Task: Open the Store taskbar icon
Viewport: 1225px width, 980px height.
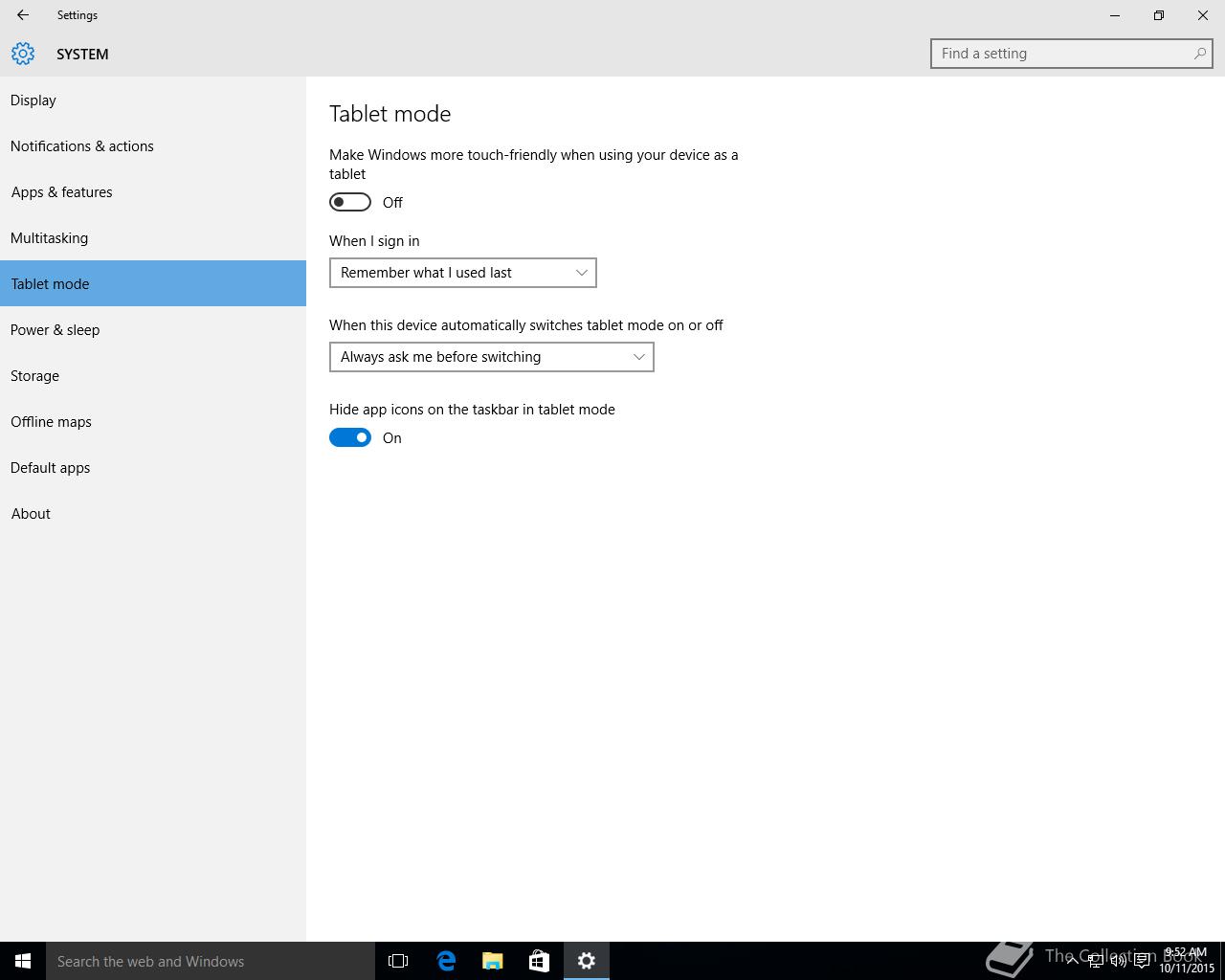Action: coord(539,961)
